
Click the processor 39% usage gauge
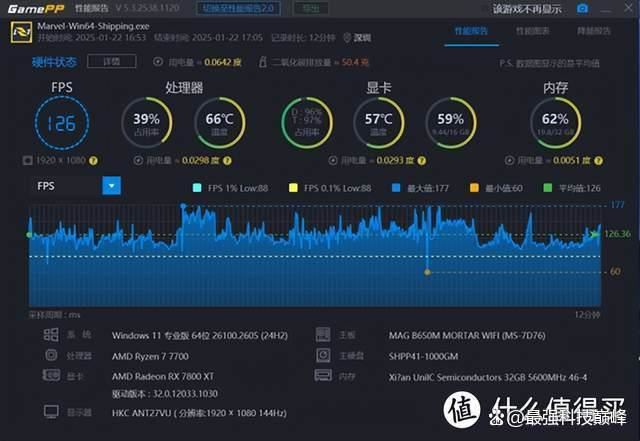click(146, 124)
